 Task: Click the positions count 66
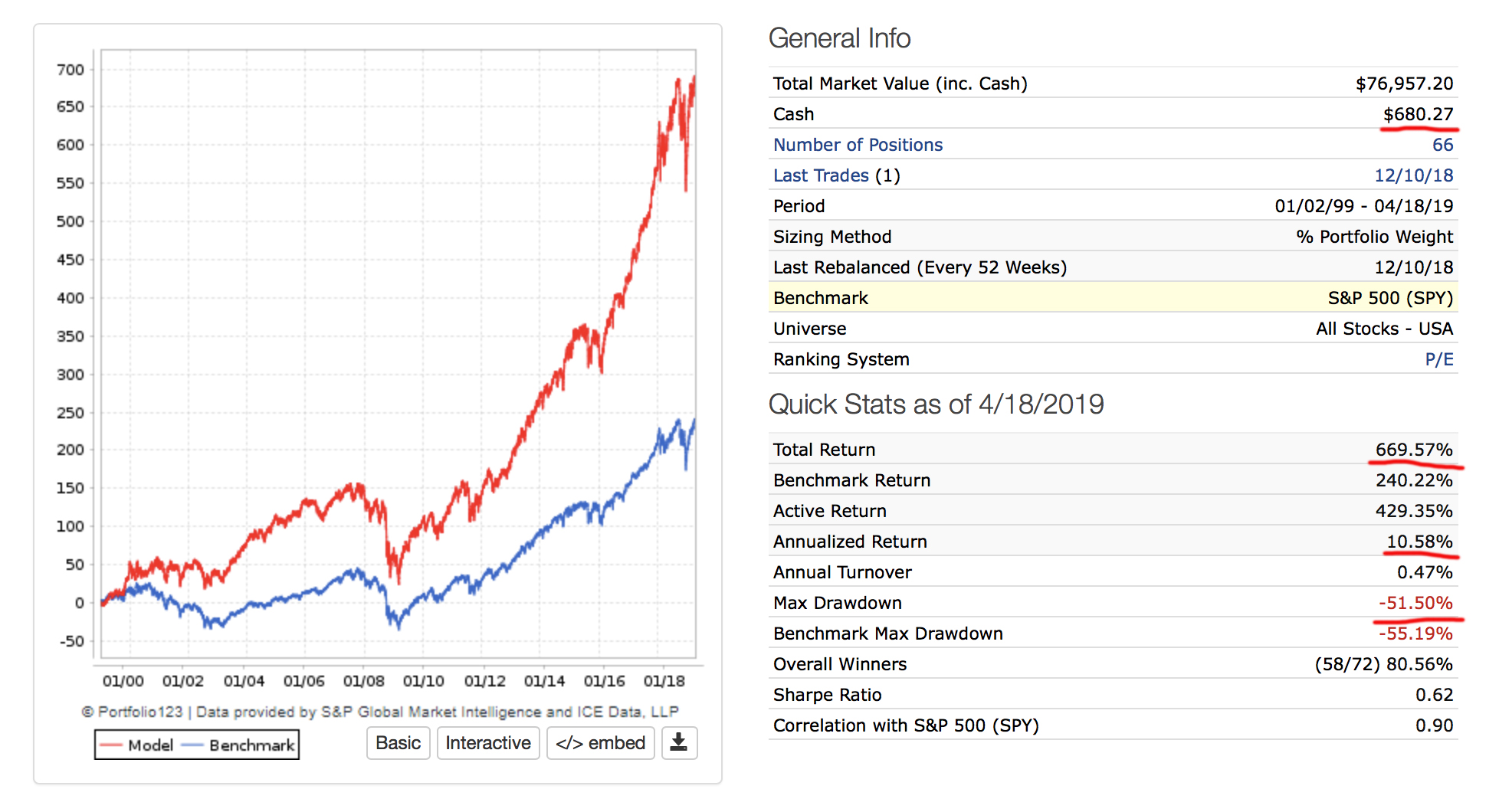coord(1442,145)
